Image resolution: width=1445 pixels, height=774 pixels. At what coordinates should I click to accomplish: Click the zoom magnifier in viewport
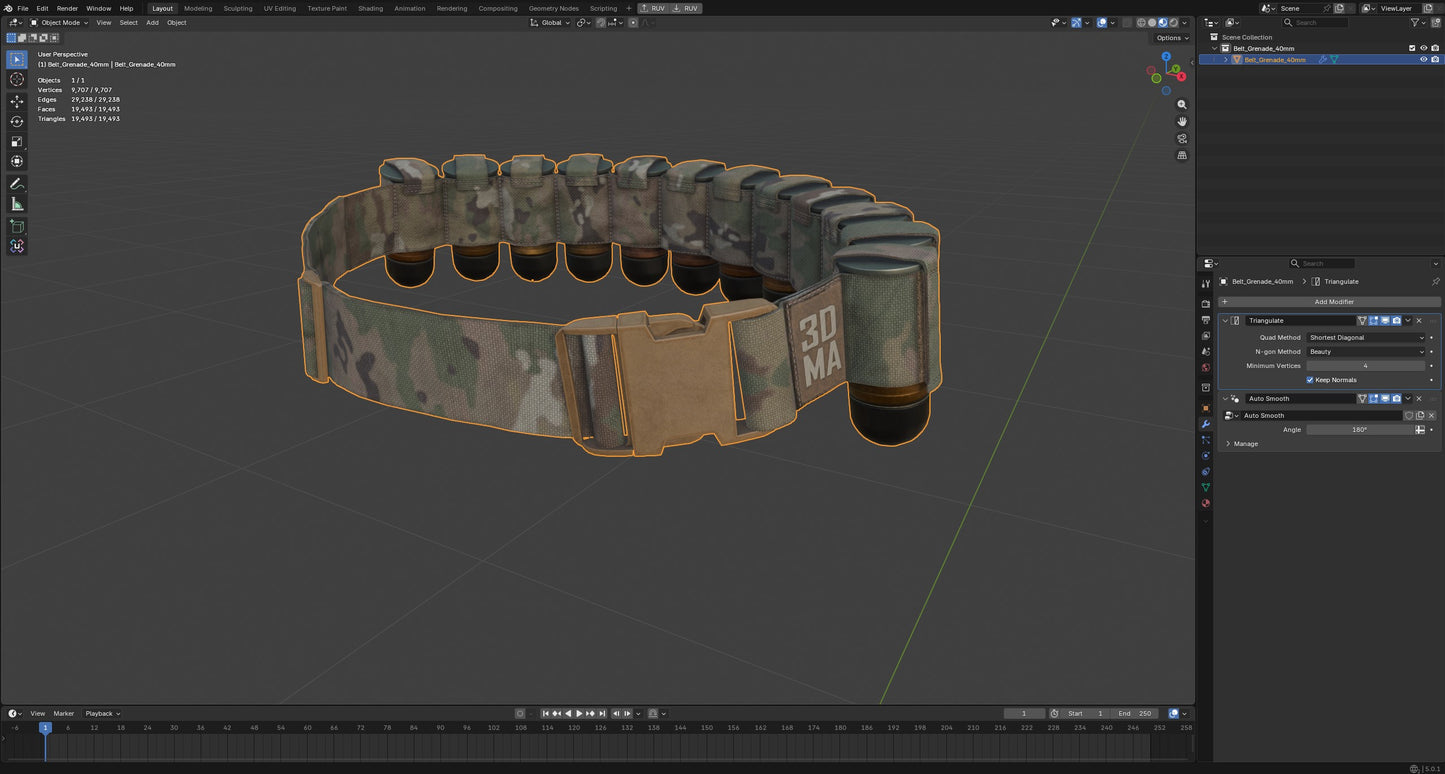tap(1182, 104)
